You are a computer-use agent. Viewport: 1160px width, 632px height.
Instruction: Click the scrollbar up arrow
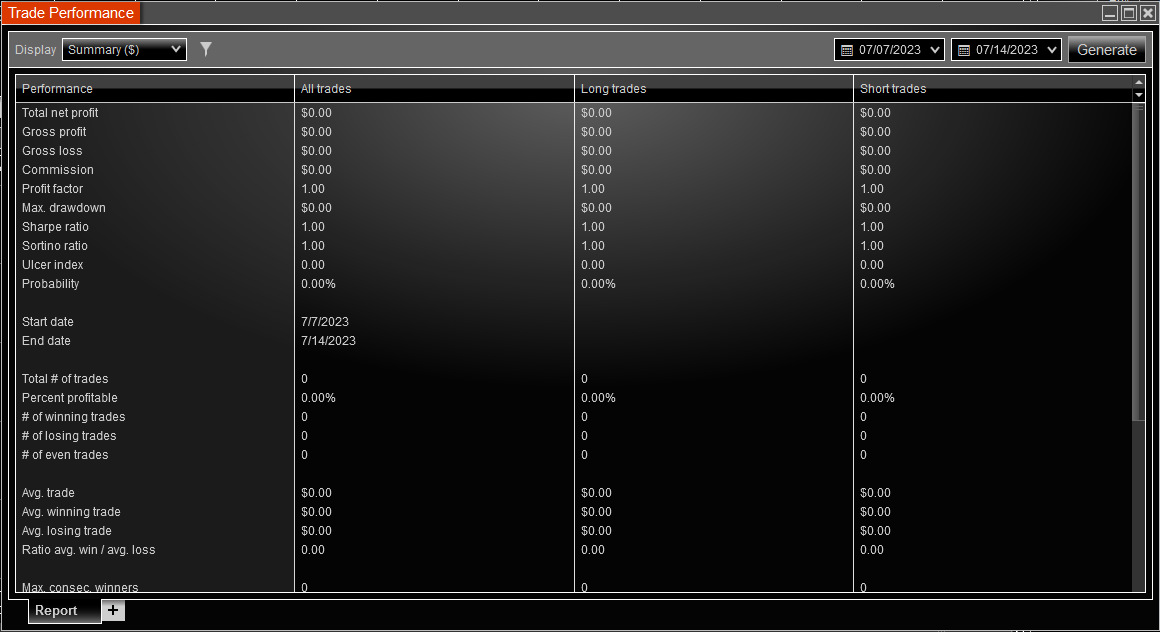pos(1139,81)
